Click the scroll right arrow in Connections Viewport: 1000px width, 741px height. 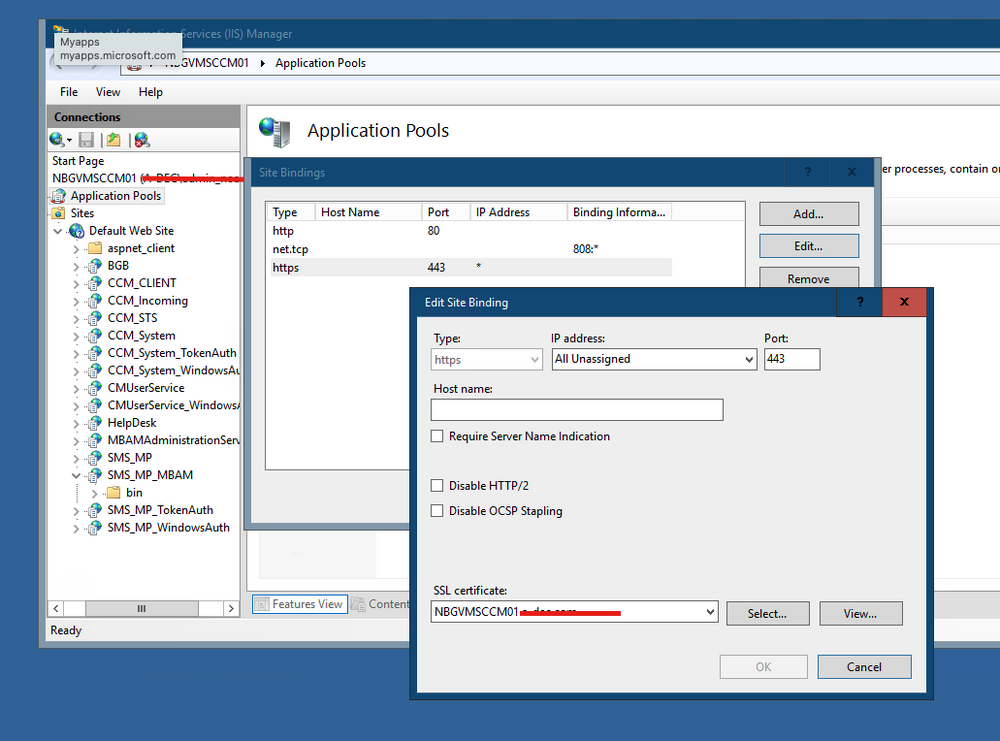(x=231, y=608)
